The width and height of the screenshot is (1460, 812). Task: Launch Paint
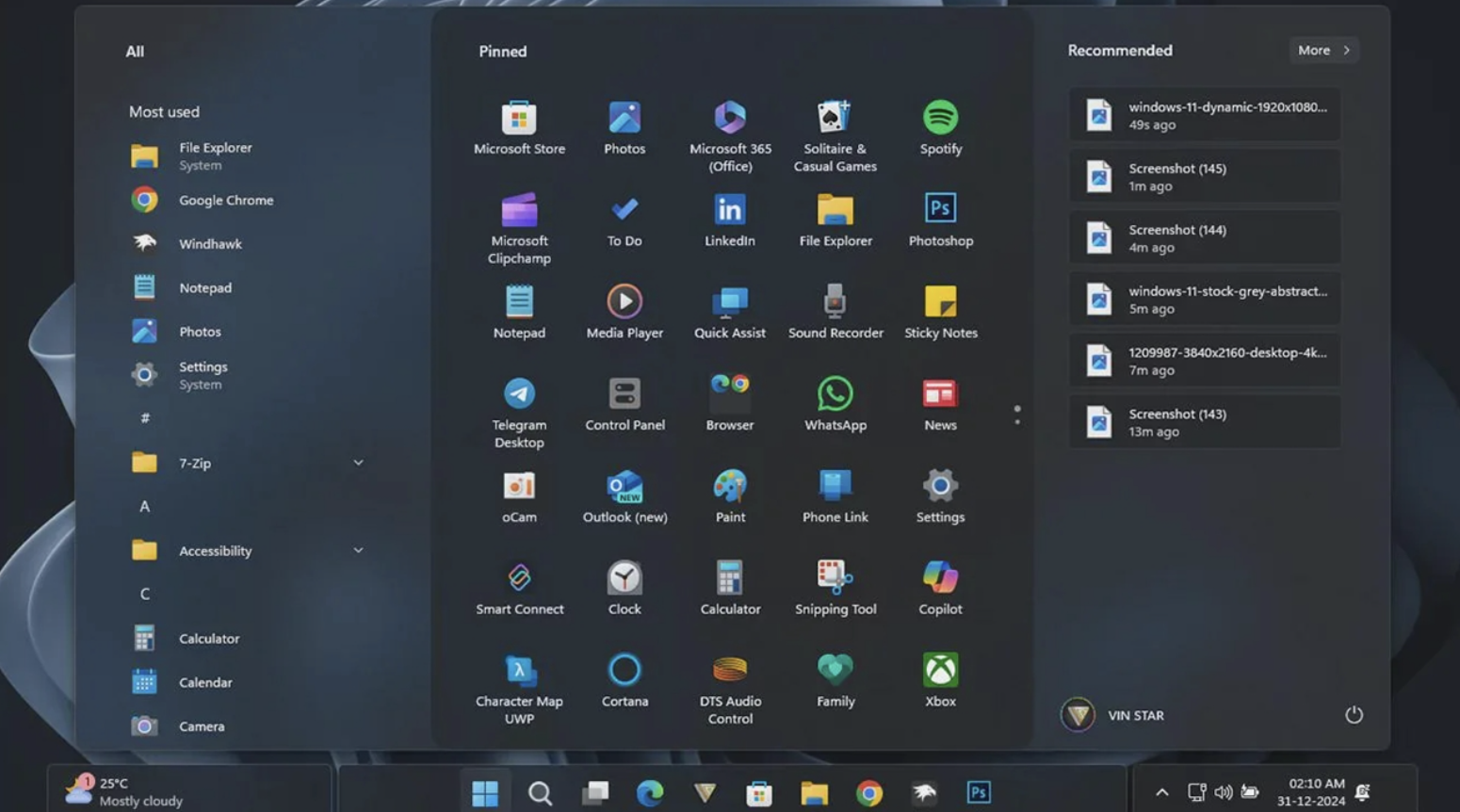tap(730, 496)
